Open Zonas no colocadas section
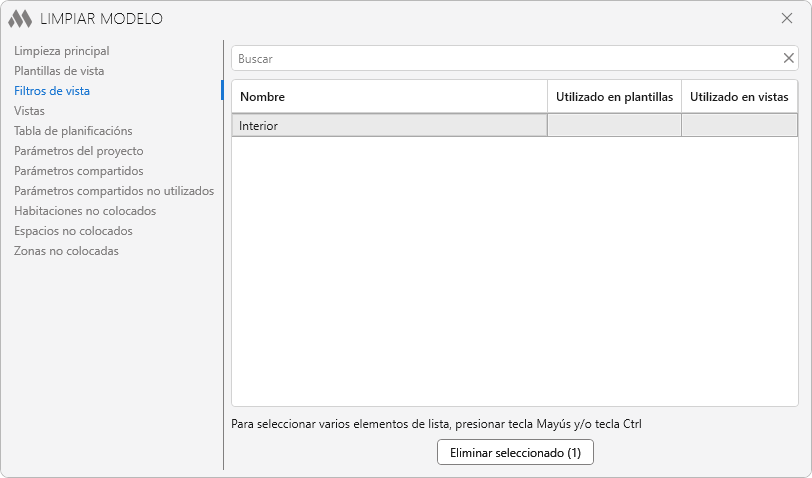Viewport: 812px width, 478px height. (66, 251)
